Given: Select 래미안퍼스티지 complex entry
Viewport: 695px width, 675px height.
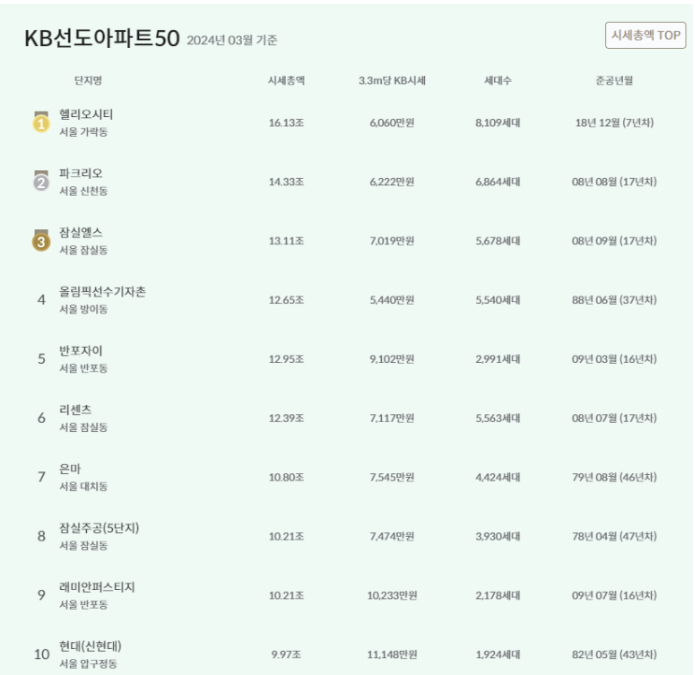Looking at the screenshot, I should click(97, 587).
